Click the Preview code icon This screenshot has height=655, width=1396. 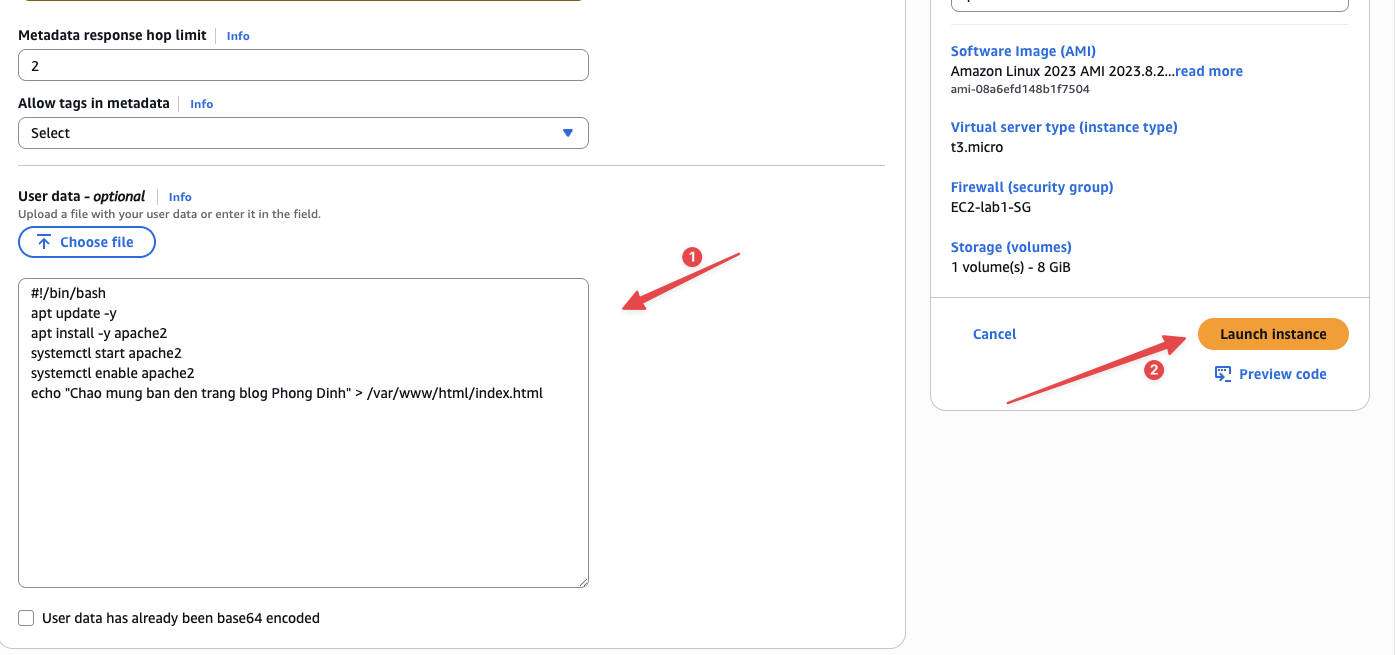tap(1223, 374)
